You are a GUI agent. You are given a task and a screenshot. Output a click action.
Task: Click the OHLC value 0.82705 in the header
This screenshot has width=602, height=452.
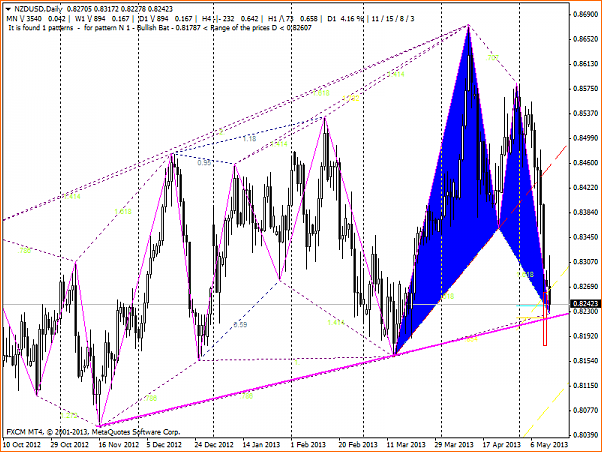click(79, 9)
